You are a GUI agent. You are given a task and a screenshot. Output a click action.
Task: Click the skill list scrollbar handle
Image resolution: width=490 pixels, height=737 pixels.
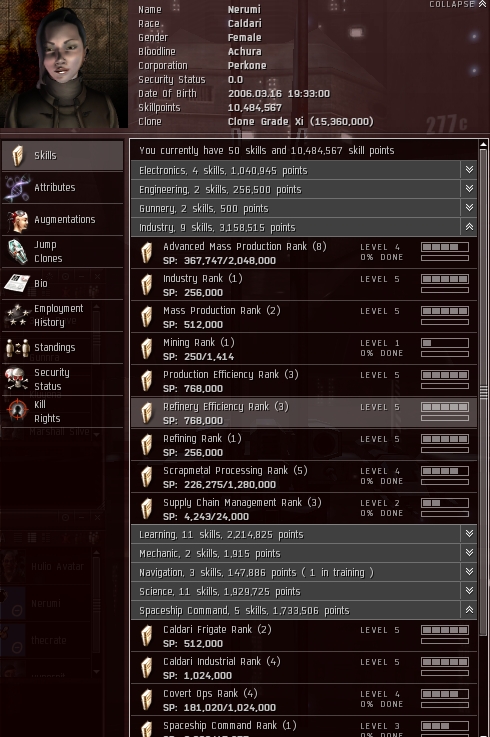tap(483, 392)
